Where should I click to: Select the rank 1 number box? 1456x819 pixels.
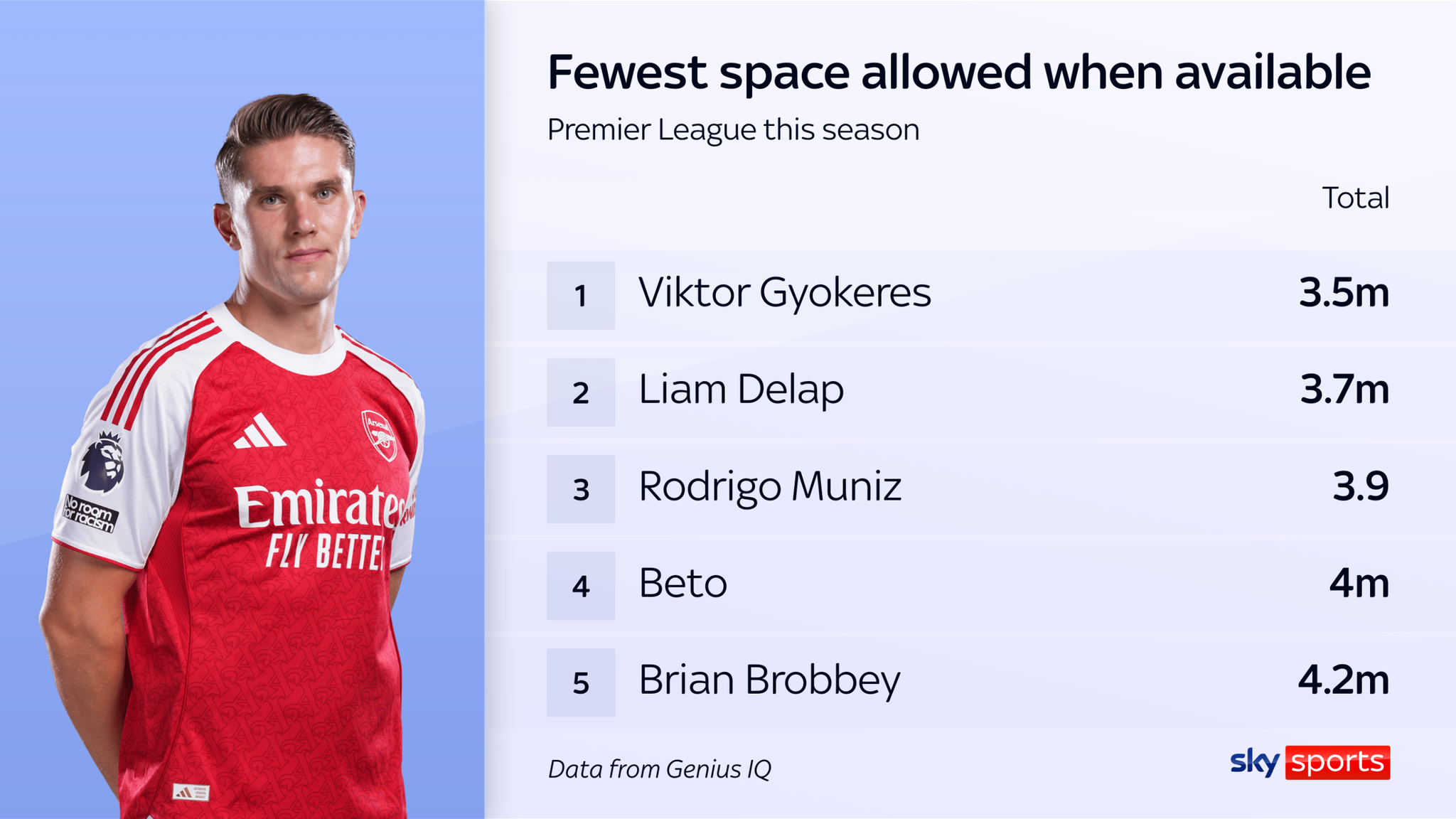tap(581, 296)
